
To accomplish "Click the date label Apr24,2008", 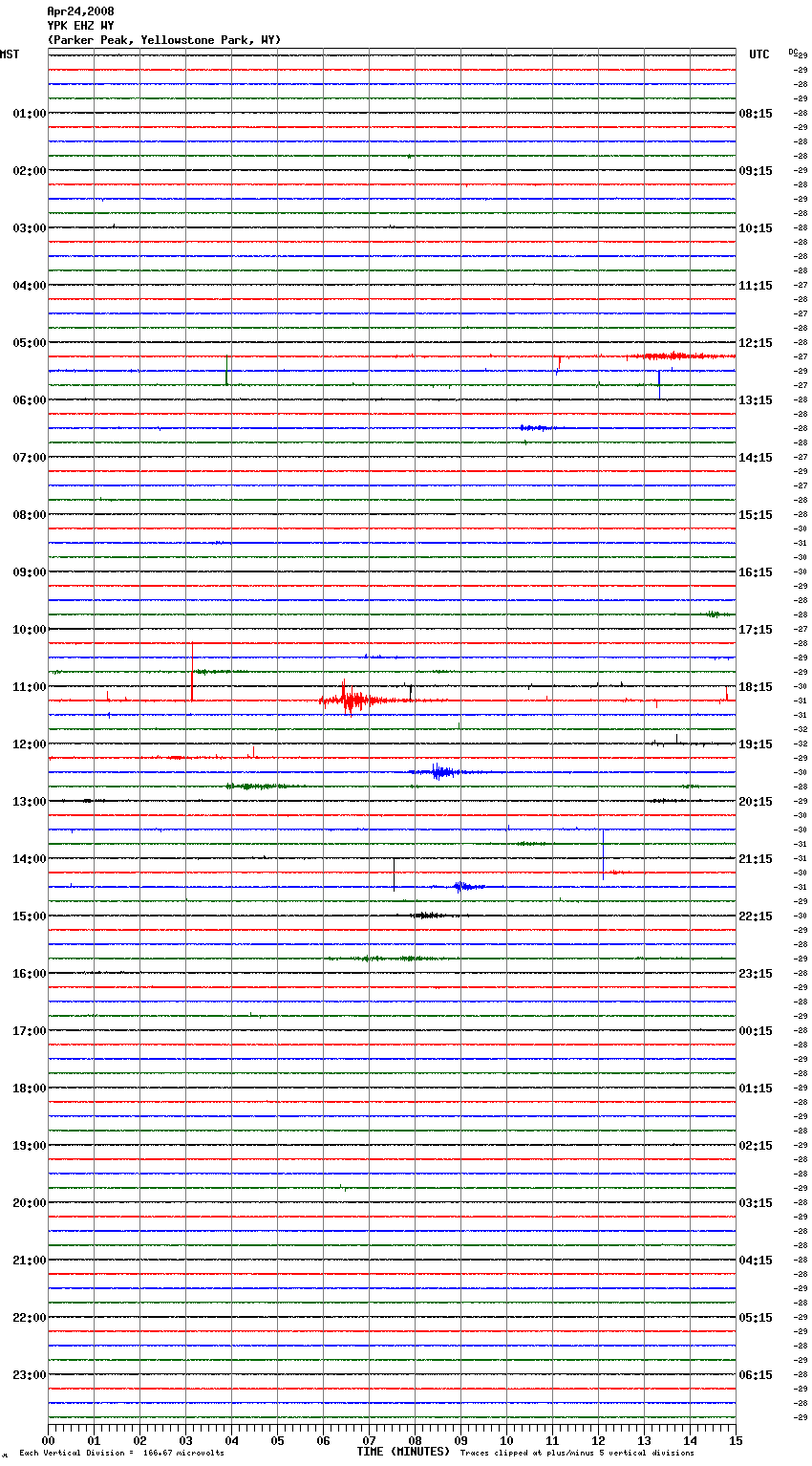I will click(80, 11).
